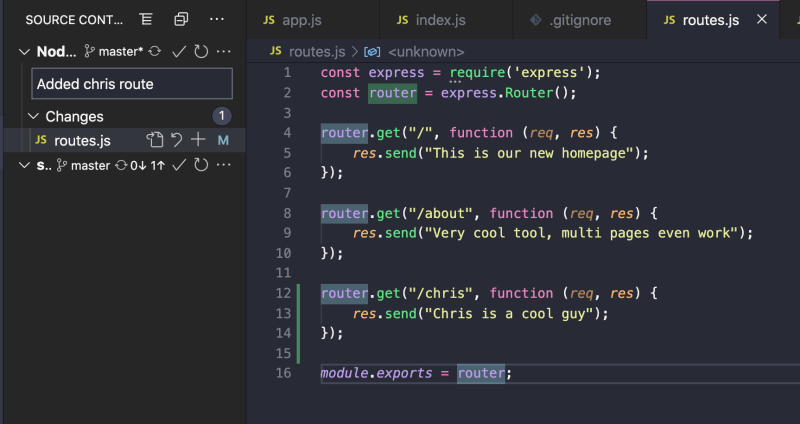Click the JS icon on the index.js tab
The width and height of the screenshot is (800, 424).
(x=403, y=20)
